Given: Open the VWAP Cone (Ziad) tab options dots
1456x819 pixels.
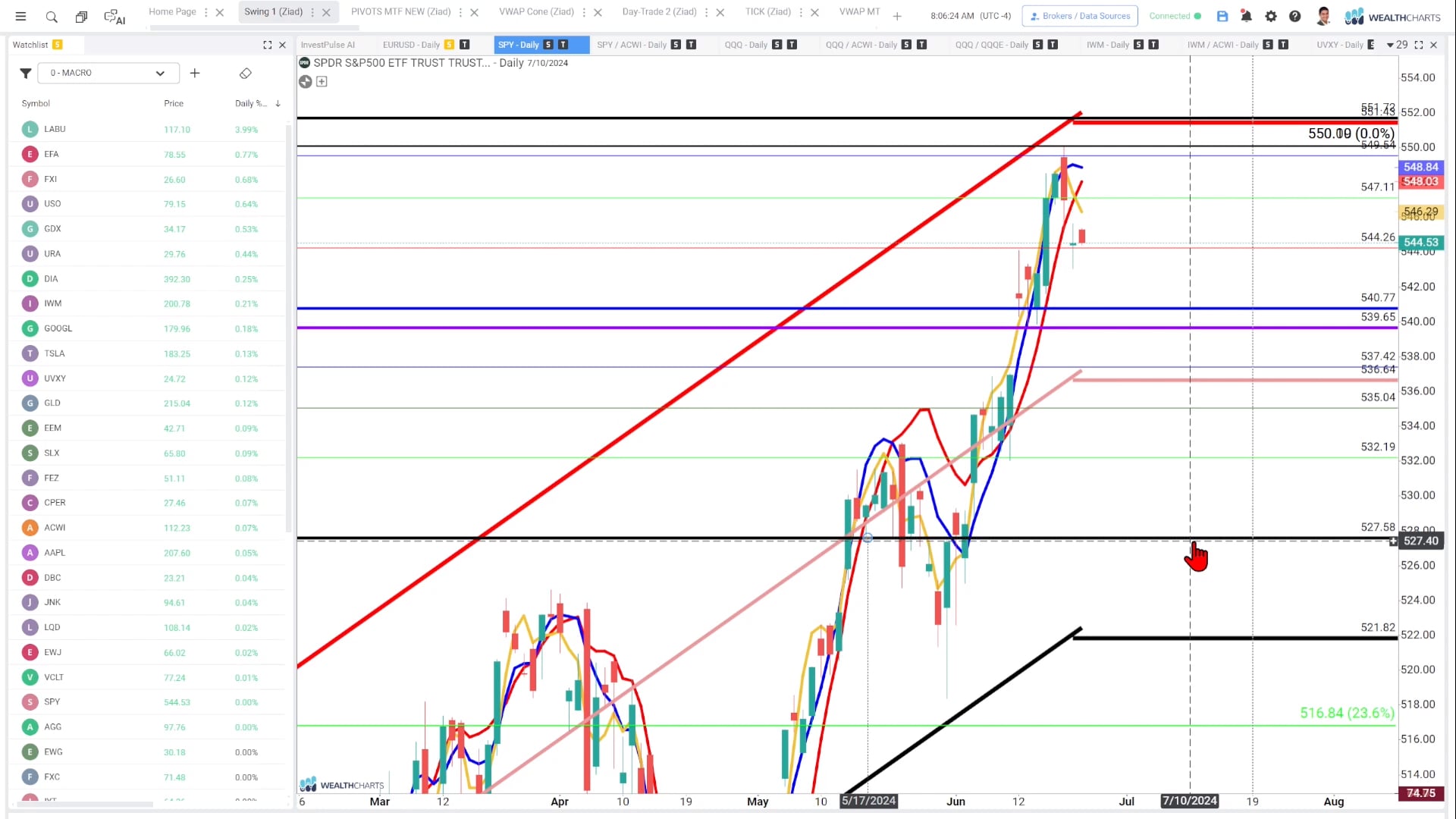Looking at the screenshot, I should pyautogui.click(x=584, y=12).
